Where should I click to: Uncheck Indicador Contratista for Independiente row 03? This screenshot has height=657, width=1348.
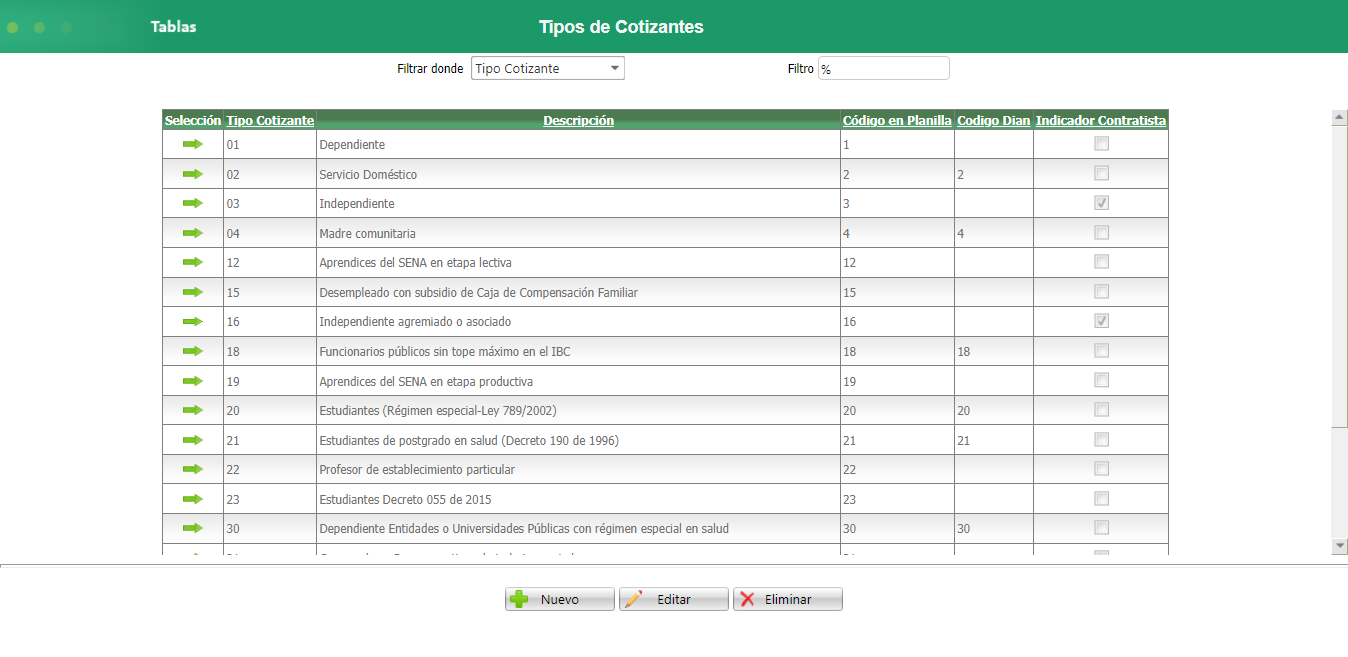tap(1101, 202)
